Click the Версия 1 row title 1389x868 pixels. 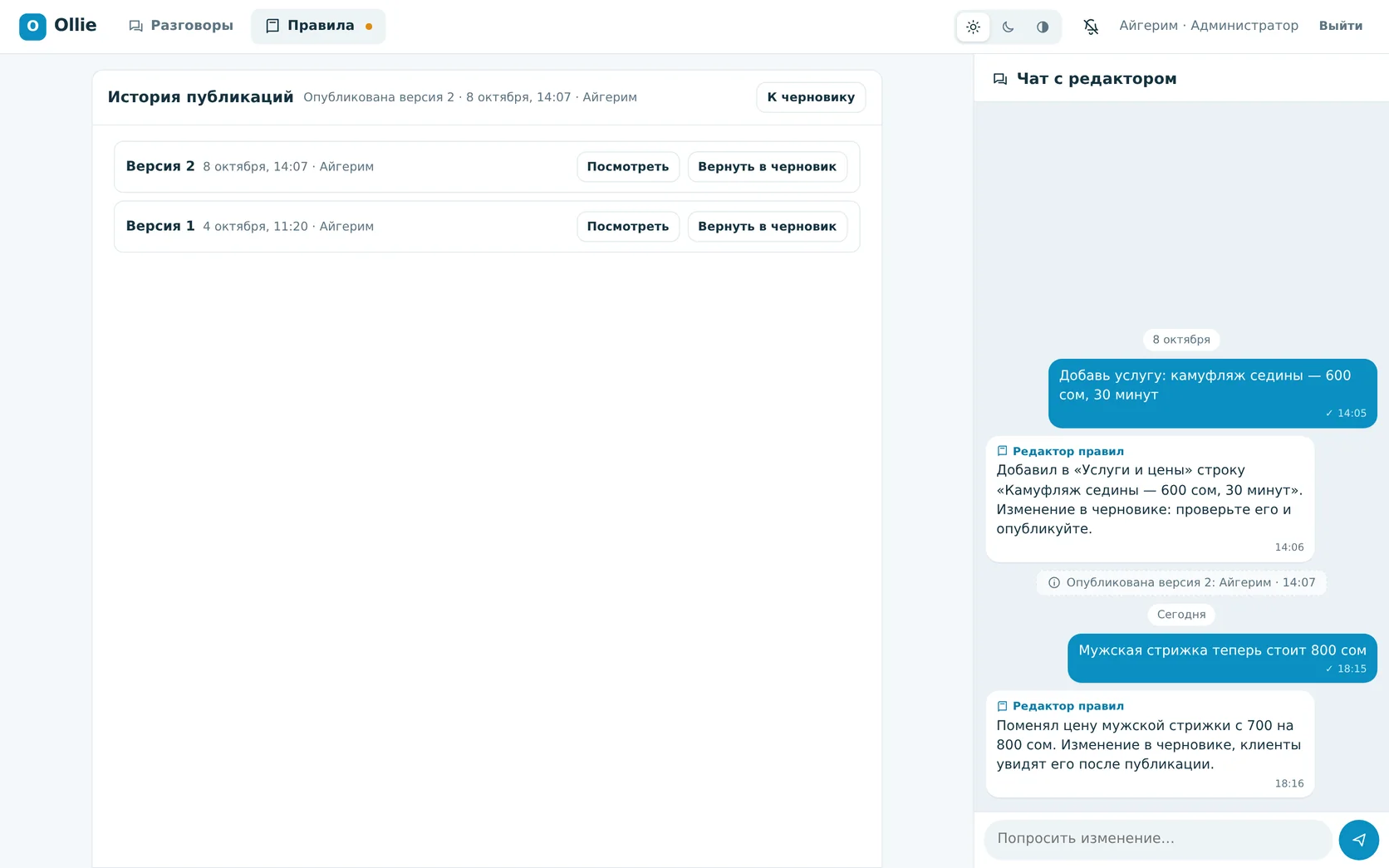point(160,226)
